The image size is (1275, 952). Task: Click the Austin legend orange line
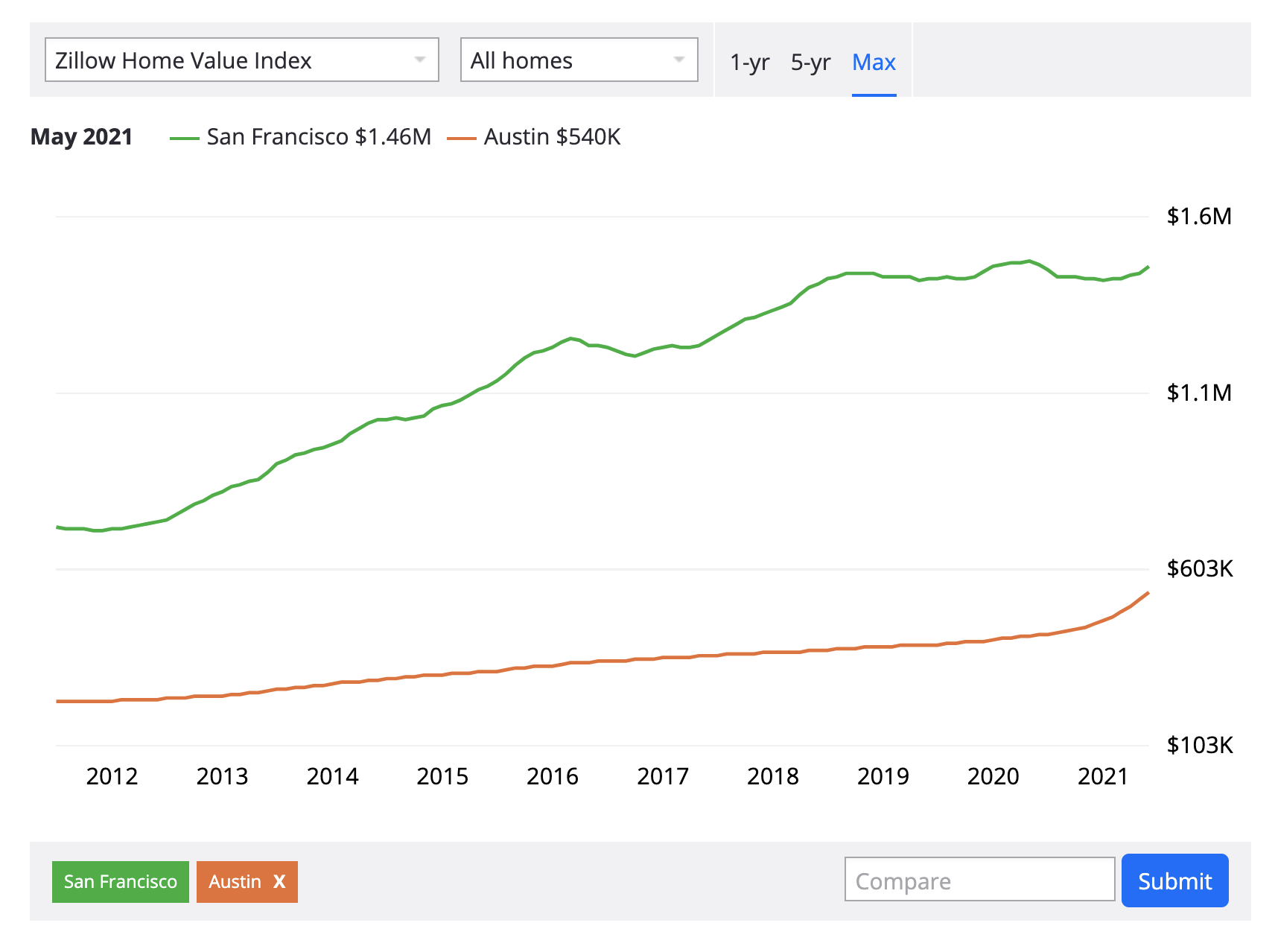pos(461,139)
